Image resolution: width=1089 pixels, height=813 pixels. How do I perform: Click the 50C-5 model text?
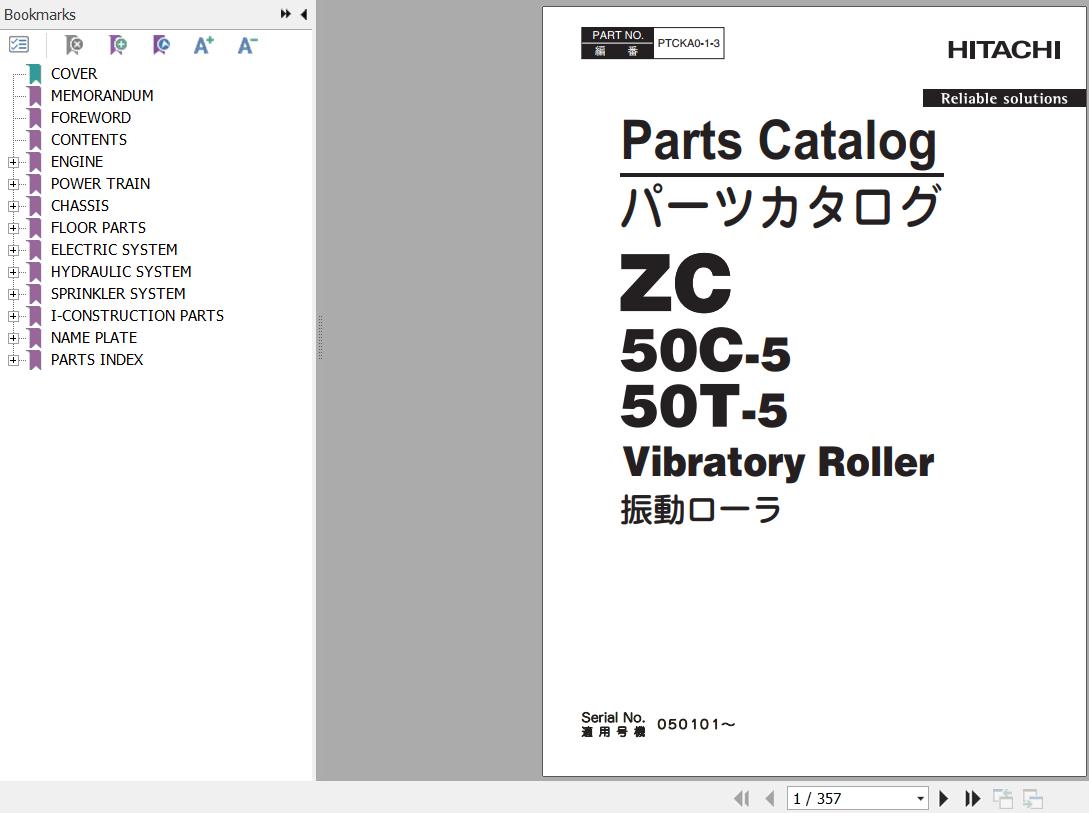click(705, 350)
